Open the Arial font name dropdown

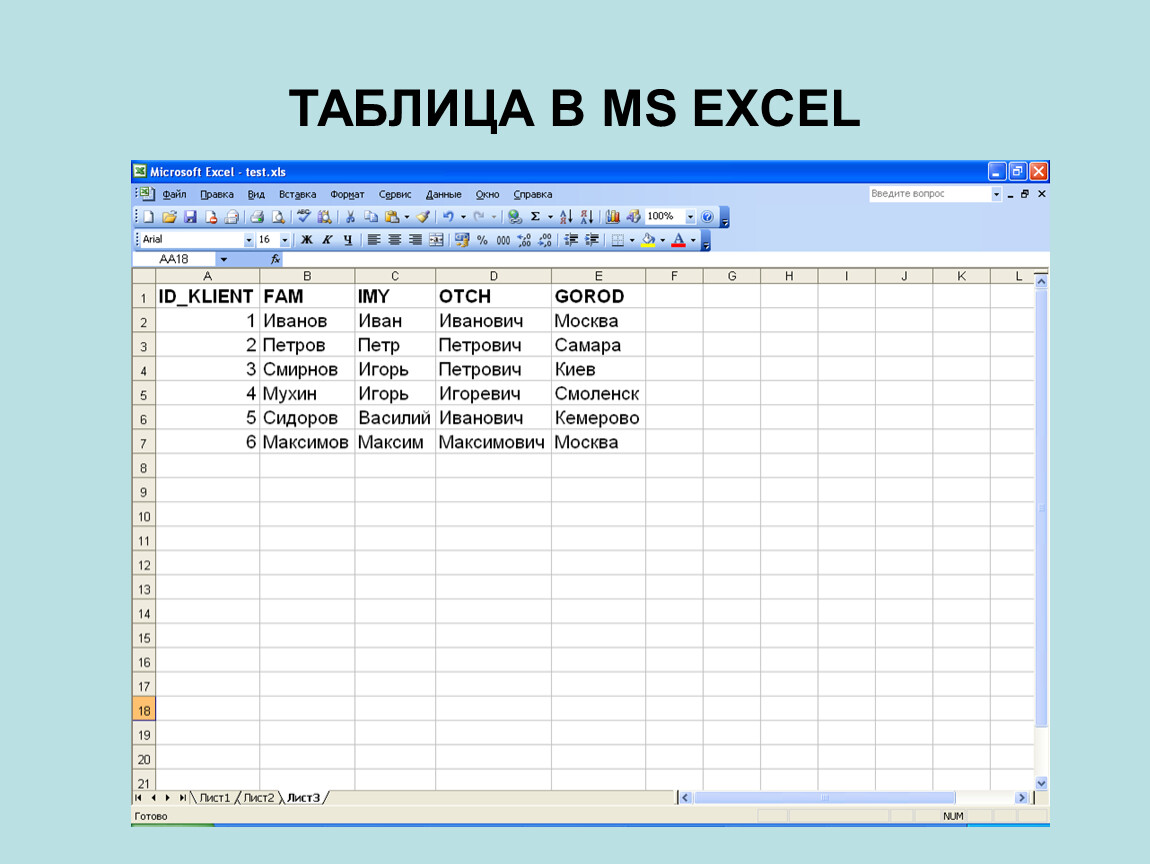pos(249,241)
